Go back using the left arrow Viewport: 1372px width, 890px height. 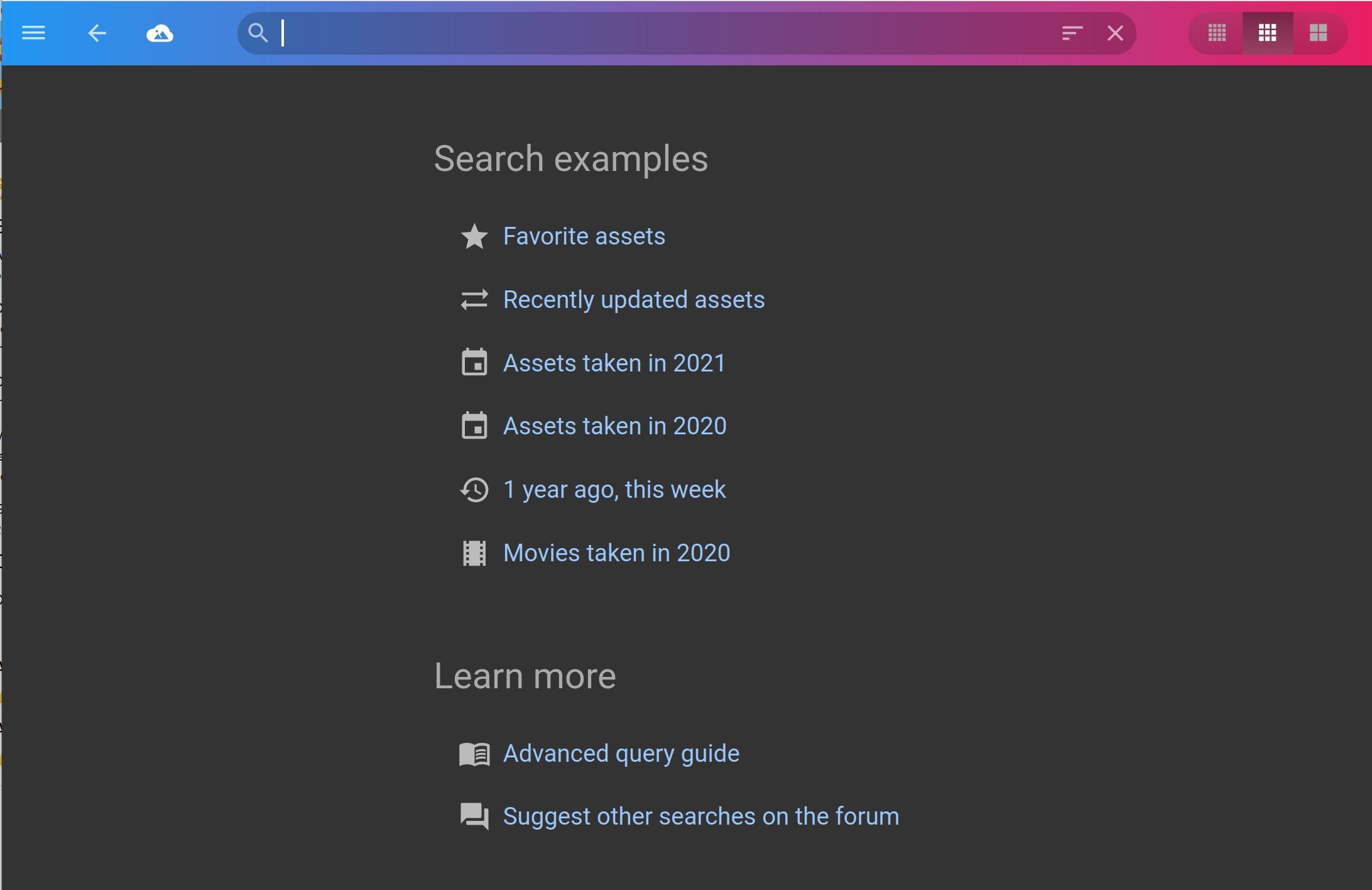[x=97, y=33]
